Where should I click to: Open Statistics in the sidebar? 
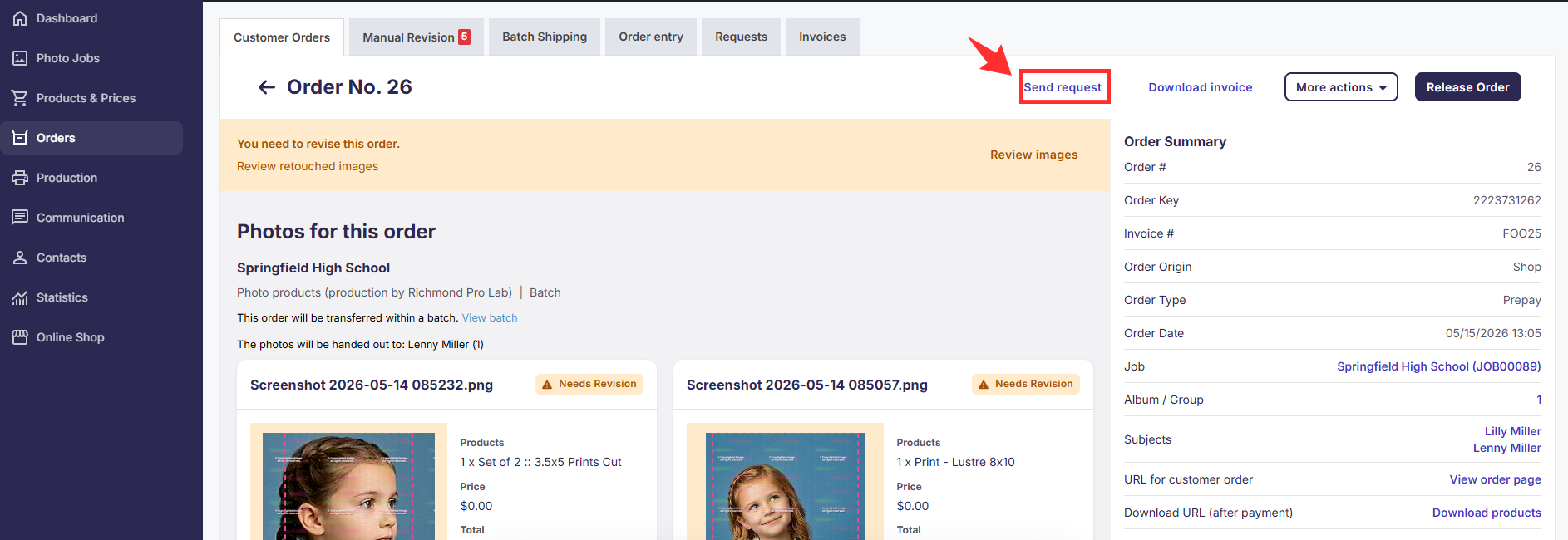point(91,297)
